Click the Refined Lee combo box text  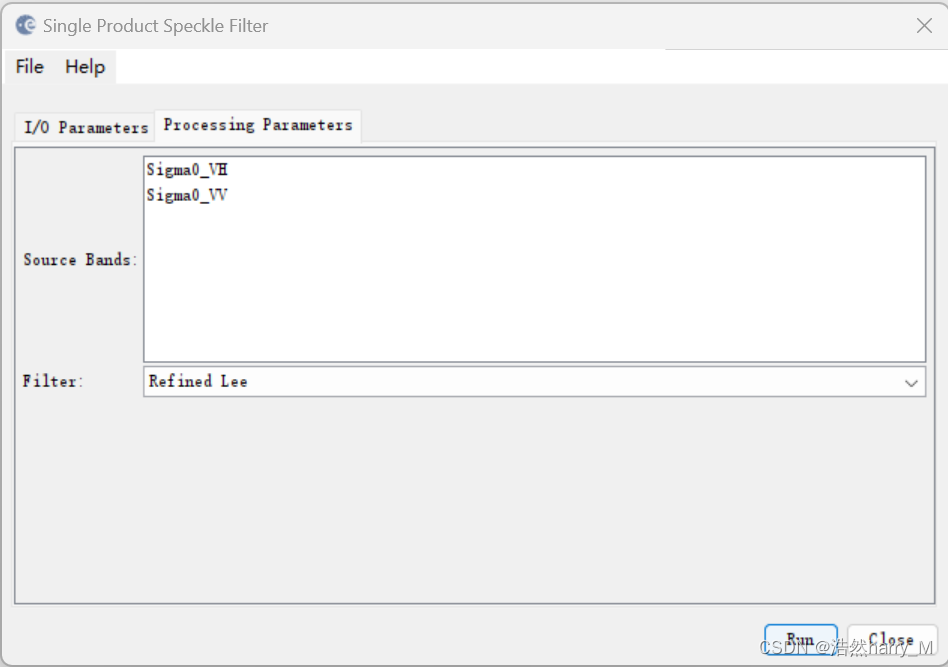(x=198, y=382)
